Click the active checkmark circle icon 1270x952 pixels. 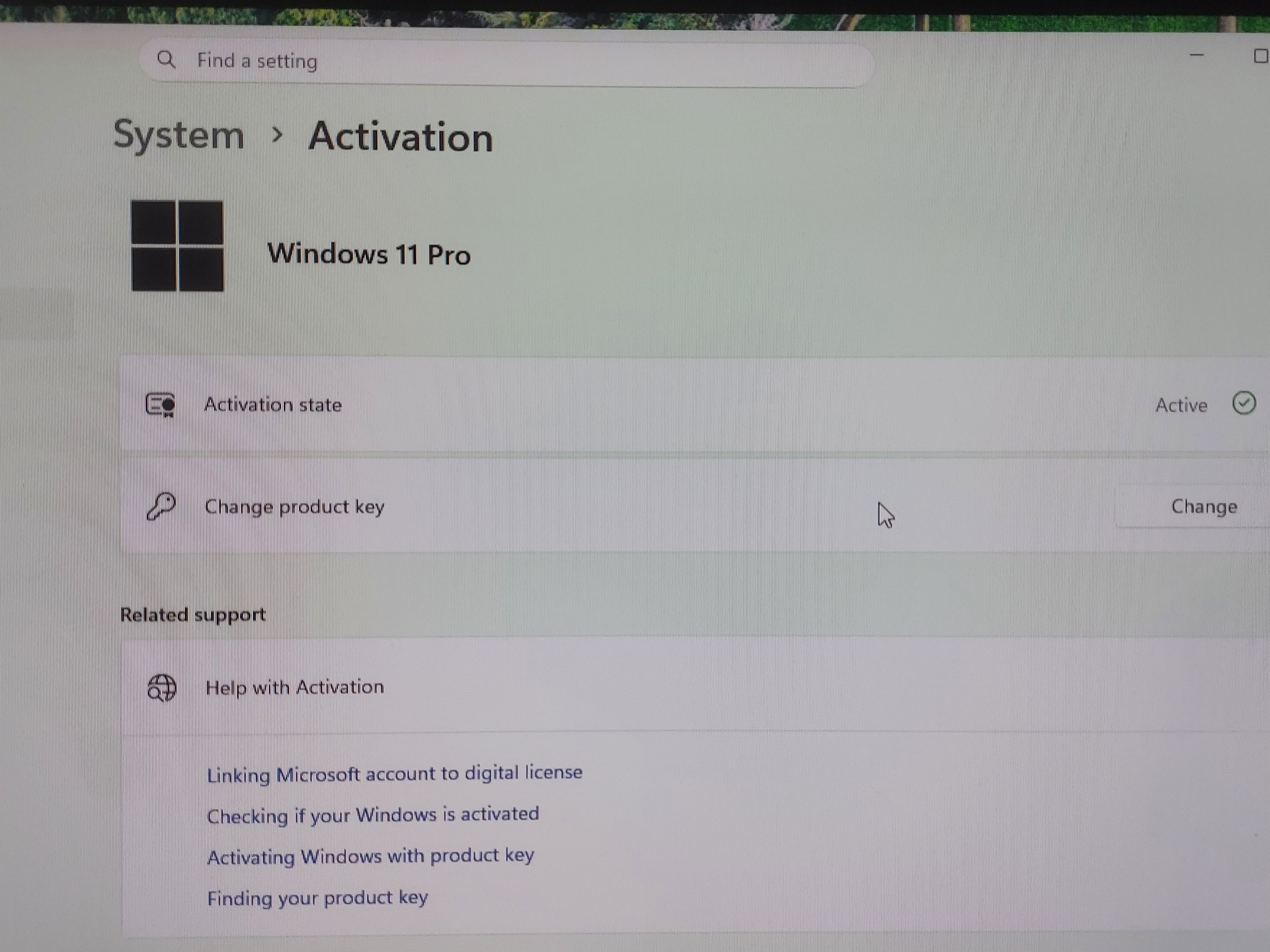pos(1243,403)
